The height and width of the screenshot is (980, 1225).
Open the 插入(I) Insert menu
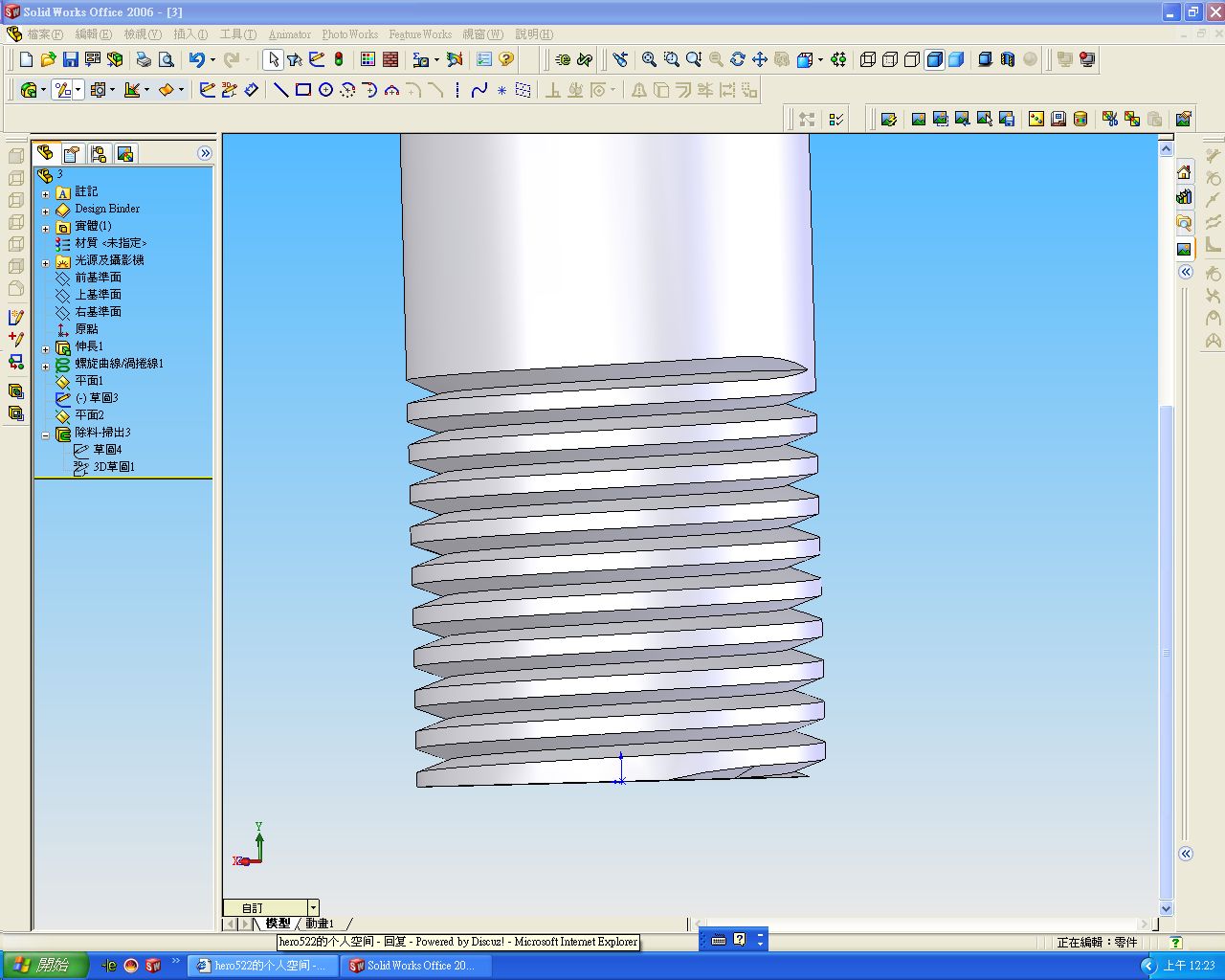[x=190, y=34]
